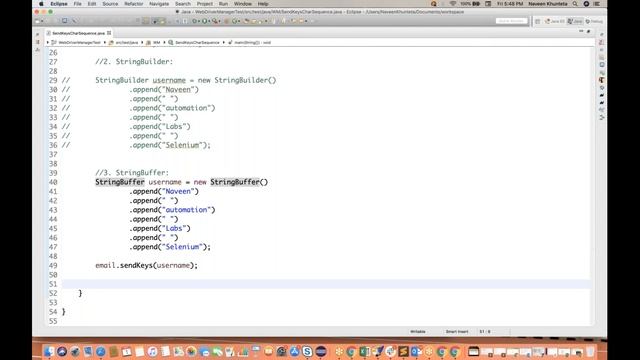
Task: Minimize the editor area
Action: point(581,31)
